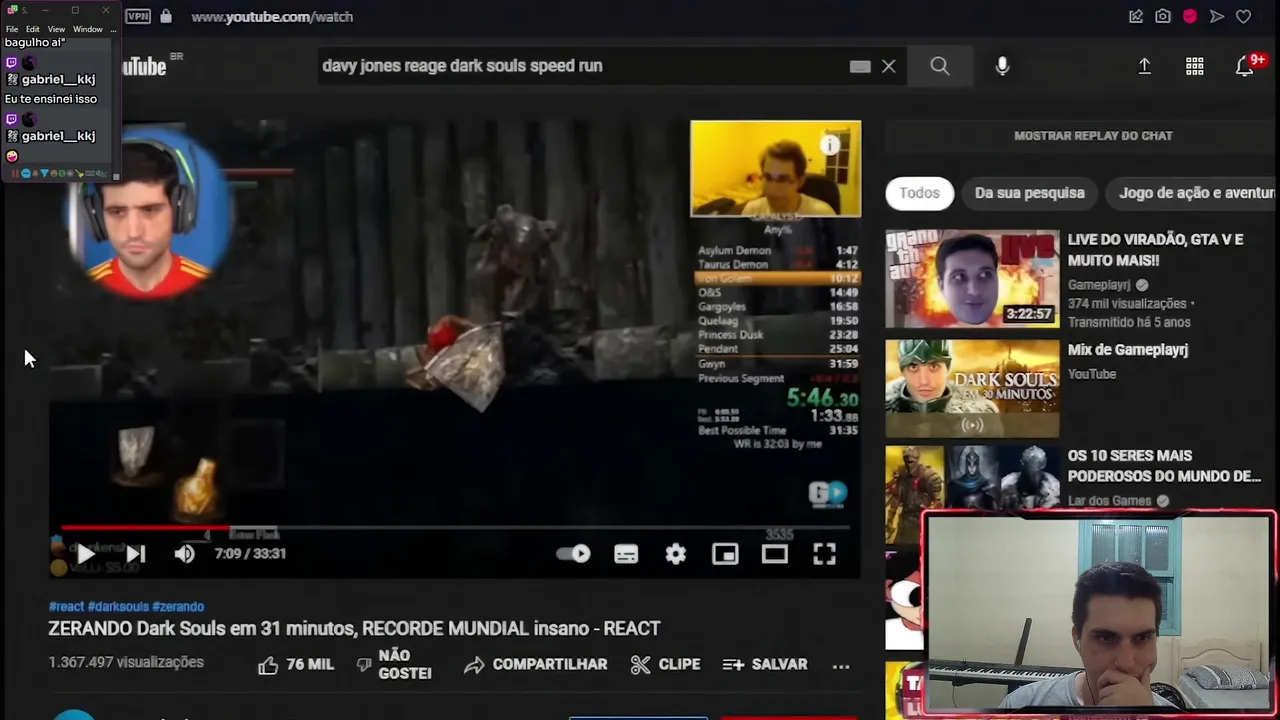Screen dimensions: 1280x720
Task: Open the red ad-blocker shield icon
Action: [x=1190, y=16]
